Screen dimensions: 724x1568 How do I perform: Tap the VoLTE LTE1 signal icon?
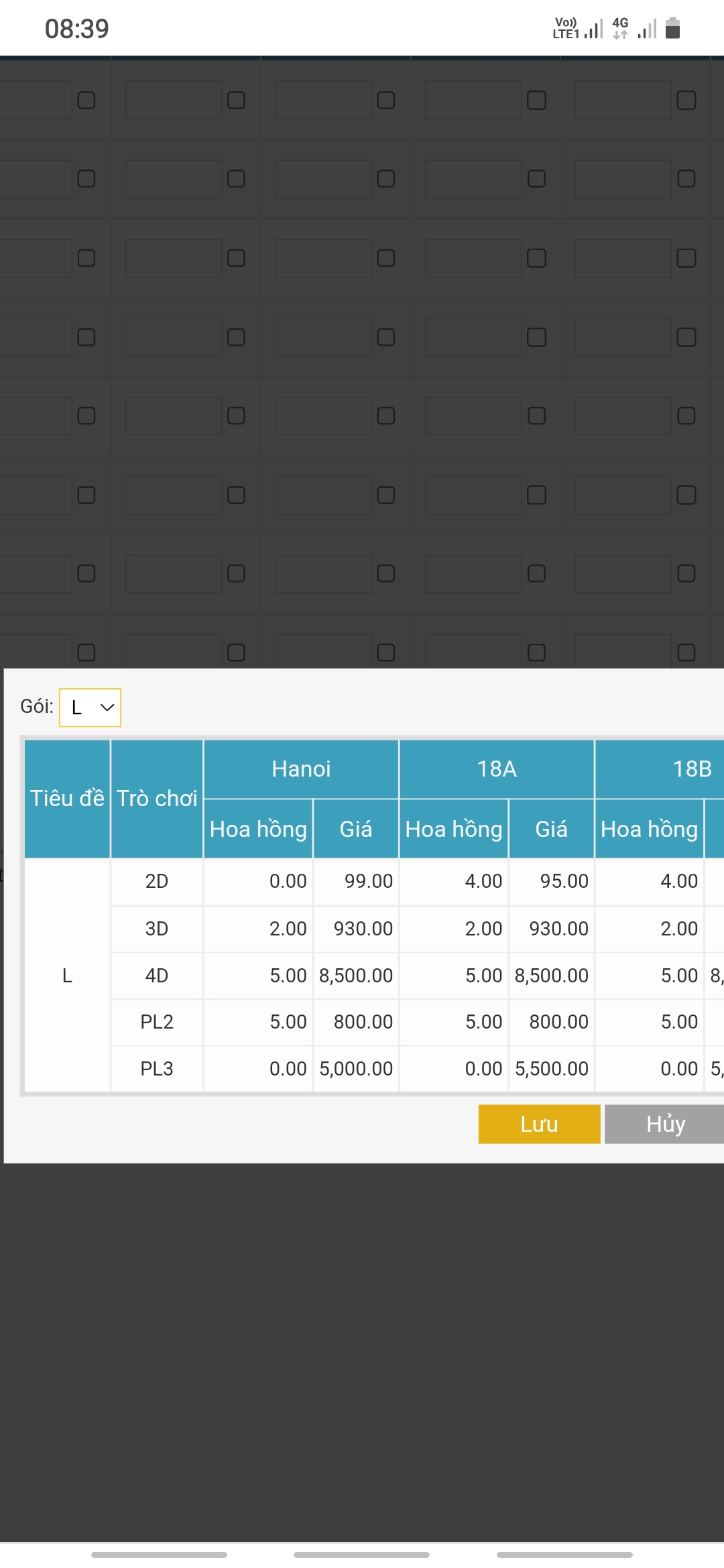pos(577,29)
